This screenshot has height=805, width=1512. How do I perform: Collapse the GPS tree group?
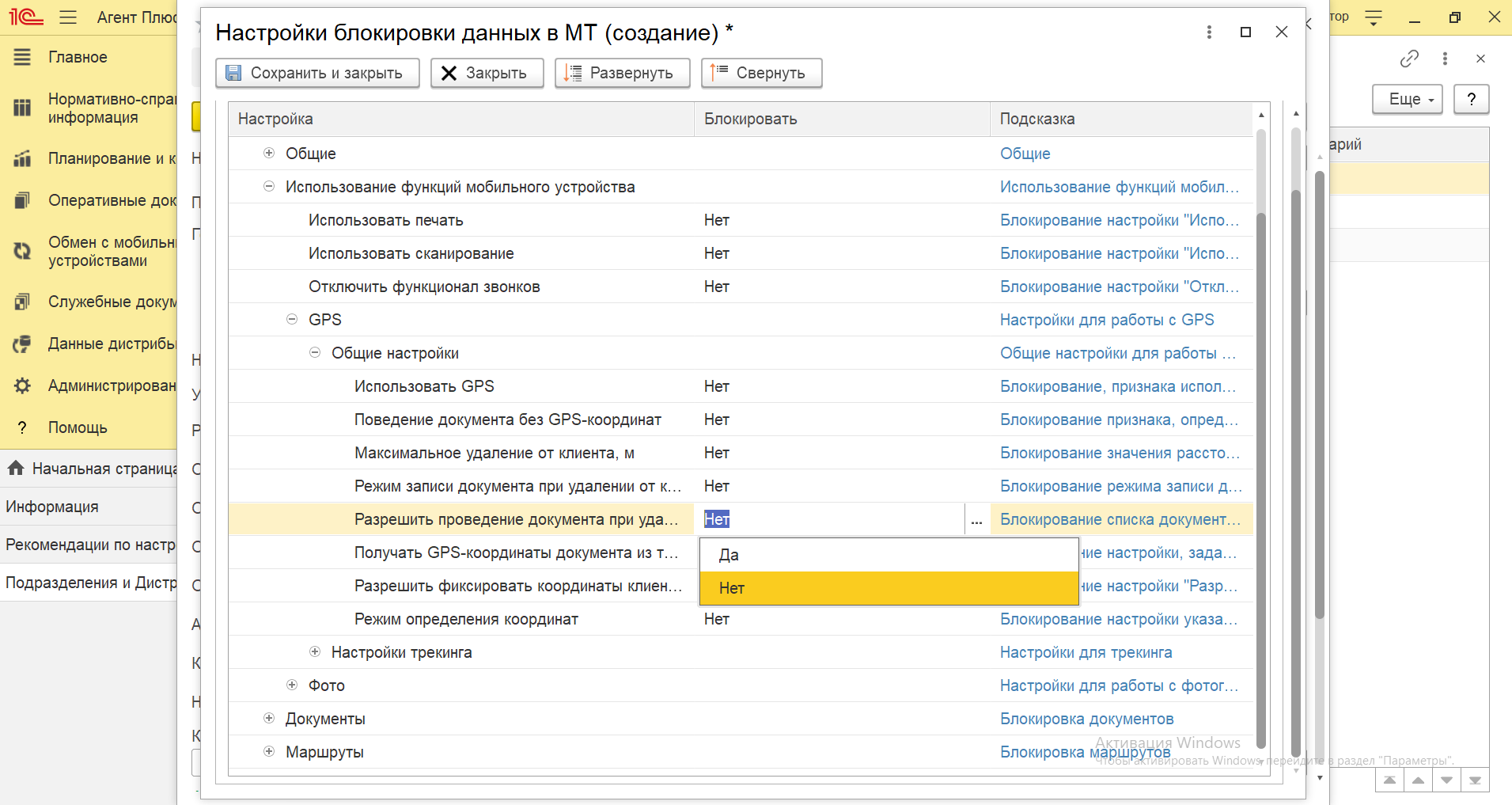pyautogui.click(x=292, y=319)
